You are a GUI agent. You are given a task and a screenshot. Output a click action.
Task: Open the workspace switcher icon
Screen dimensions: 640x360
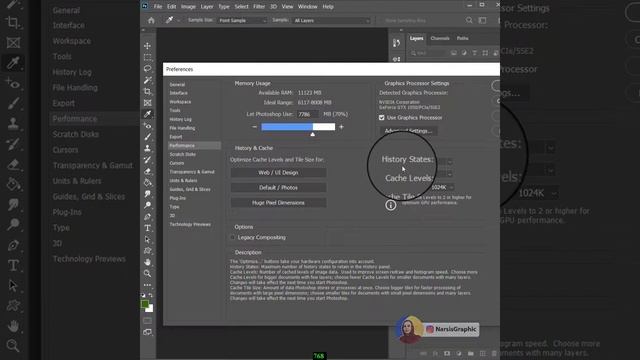click(482, 20)
